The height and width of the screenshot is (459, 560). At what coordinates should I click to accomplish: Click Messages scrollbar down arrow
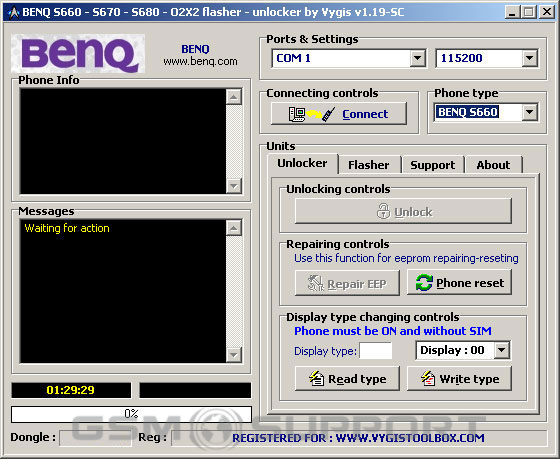click(234, 355)
